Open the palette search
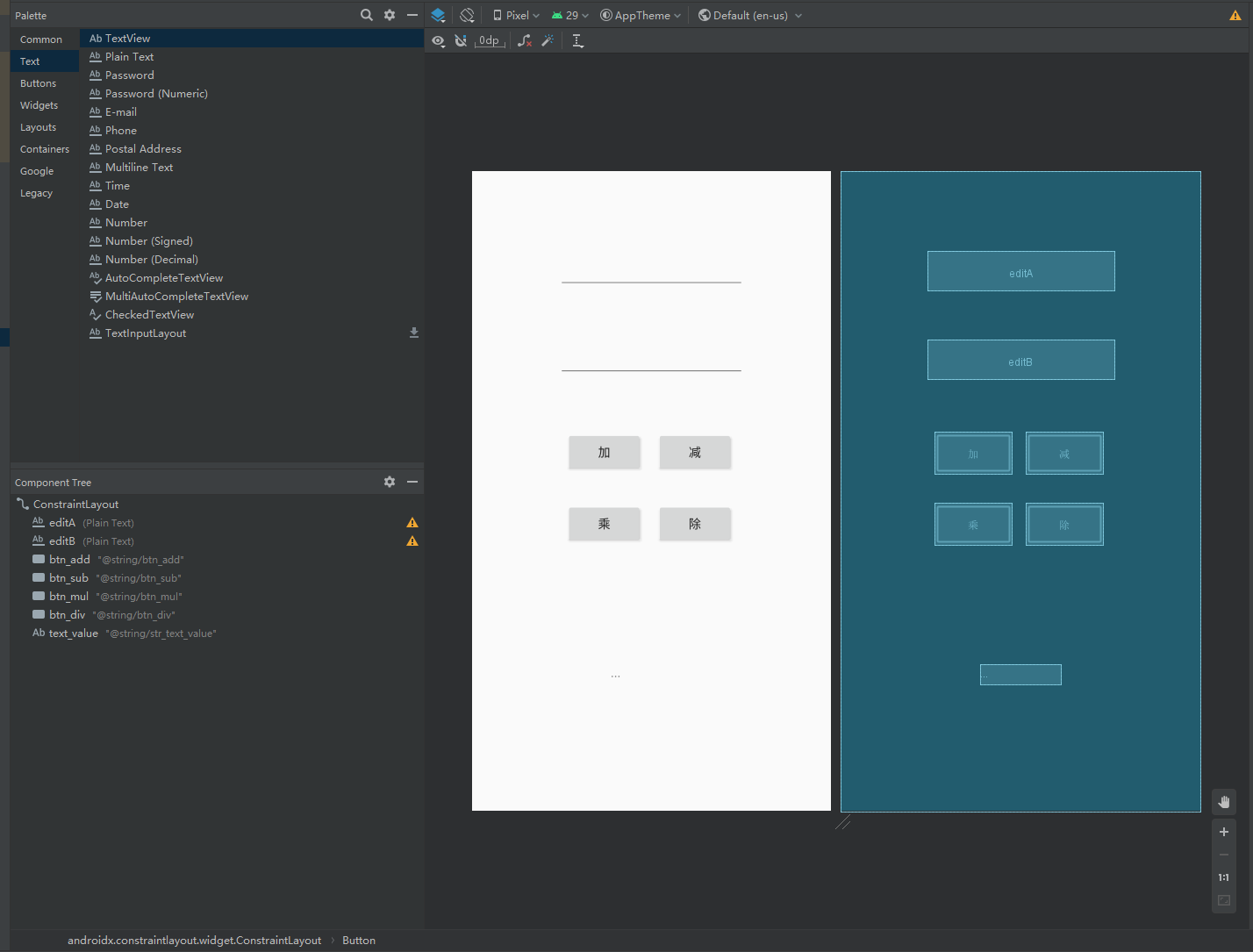The image size is (1253, 952). click(x=367, y=15)
